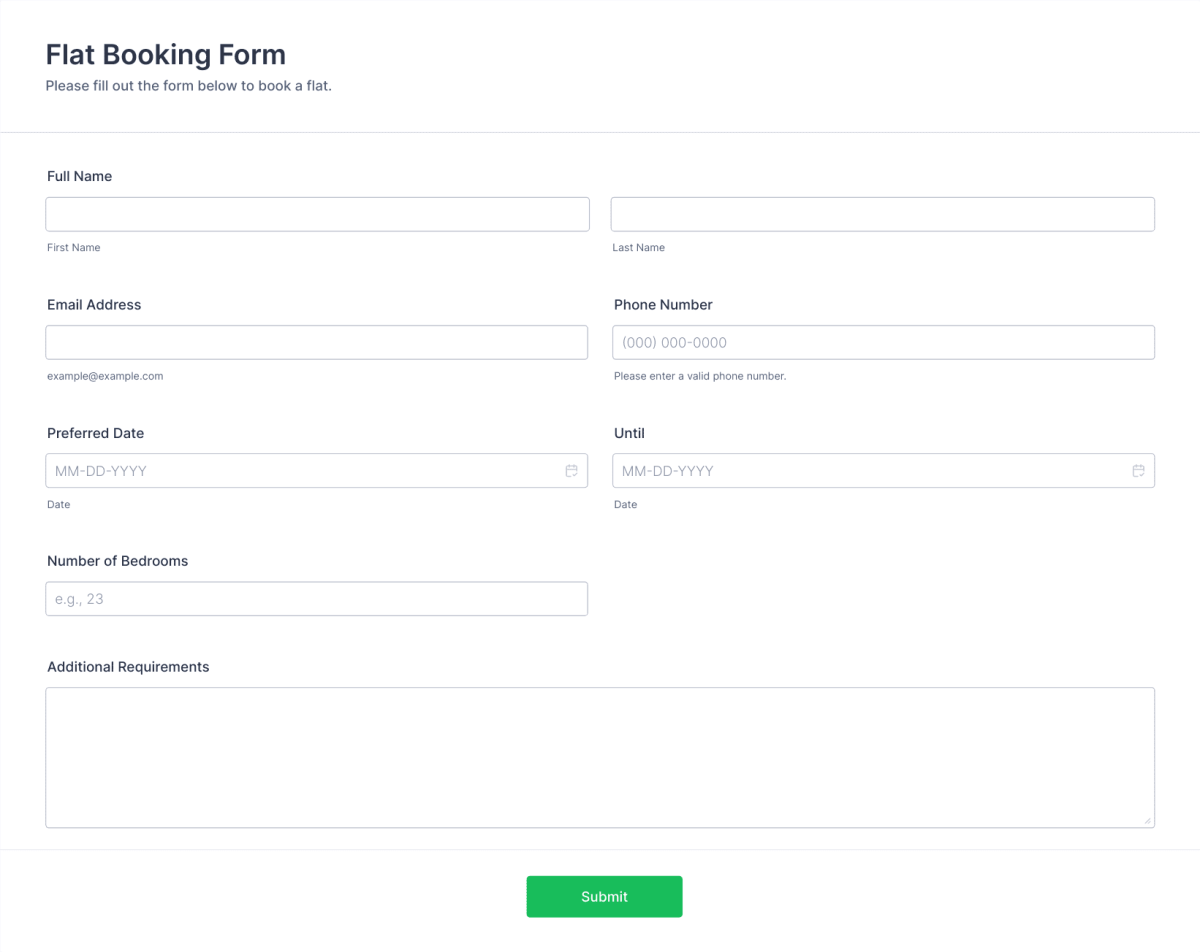The width and height of the screenshot is (1200, 952).
Task: Click the Full Name label
Action: pos(79,176)
